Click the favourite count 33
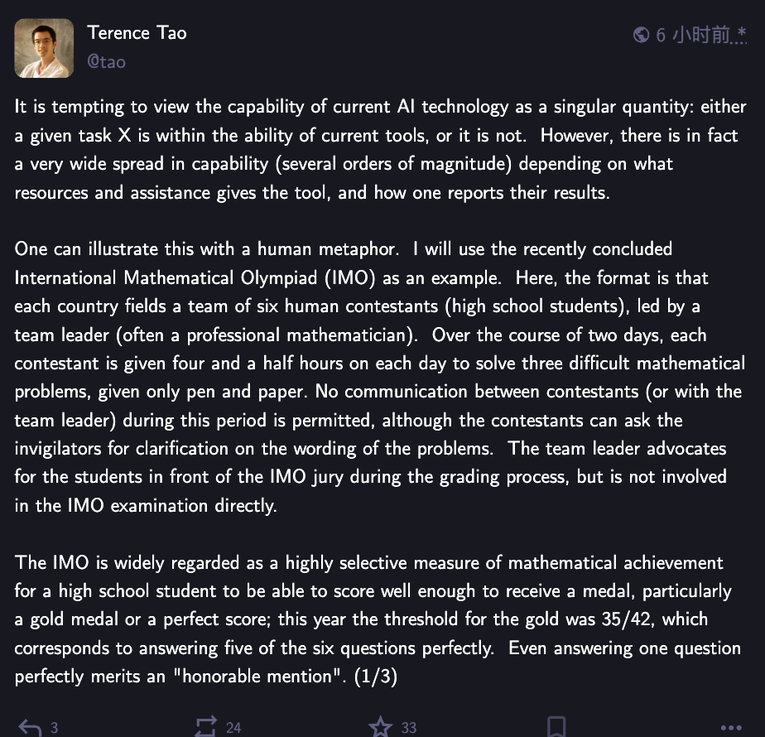765x737 pixels. click(408, 728)
